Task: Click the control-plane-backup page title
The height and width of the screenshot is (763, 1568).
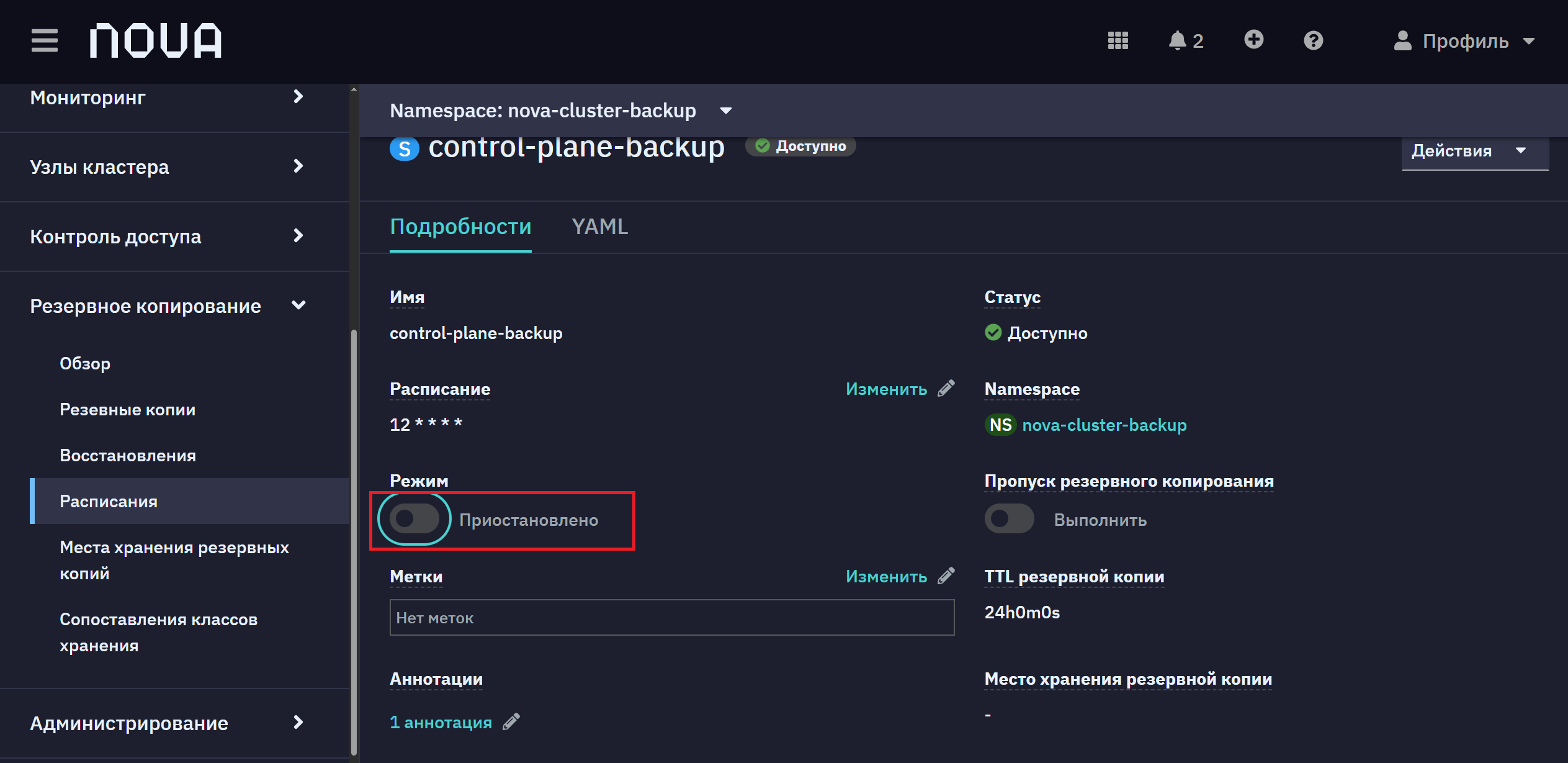Action: coord(576,148)
